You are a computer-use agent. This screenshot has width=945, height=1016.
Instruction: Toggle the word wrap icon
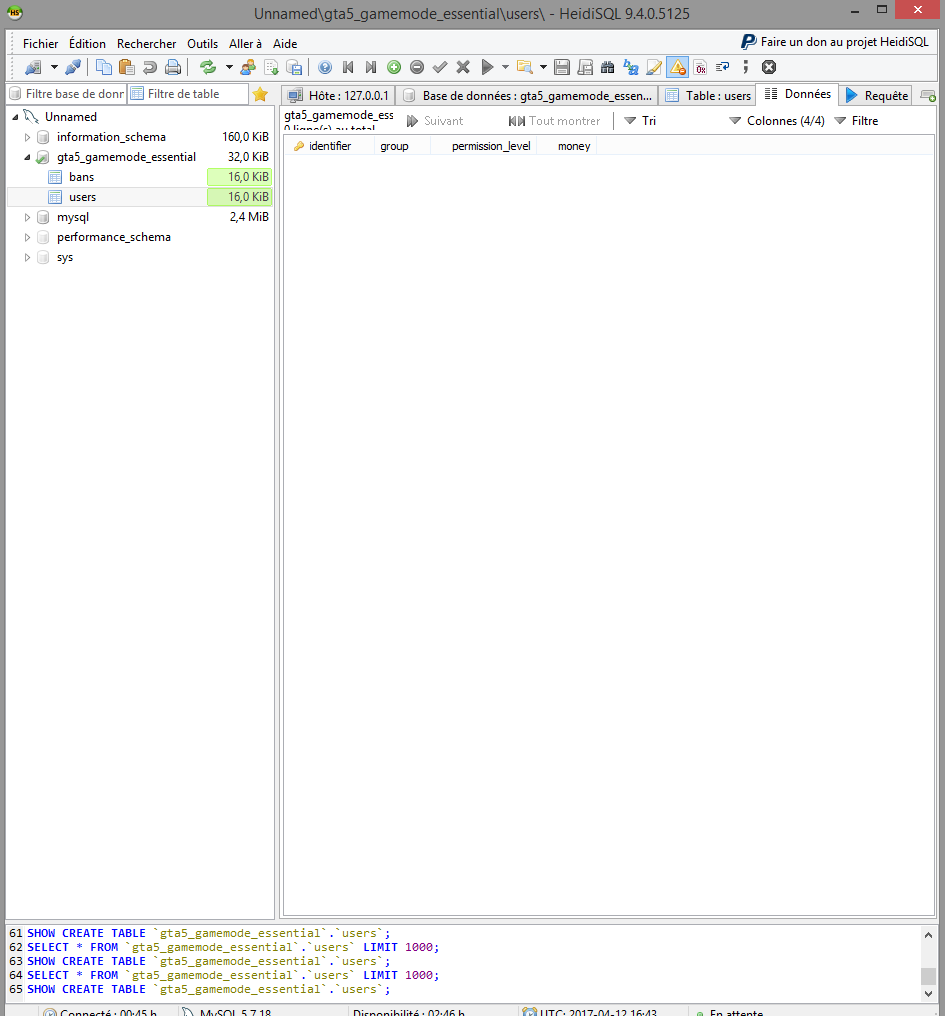point(723,67)
